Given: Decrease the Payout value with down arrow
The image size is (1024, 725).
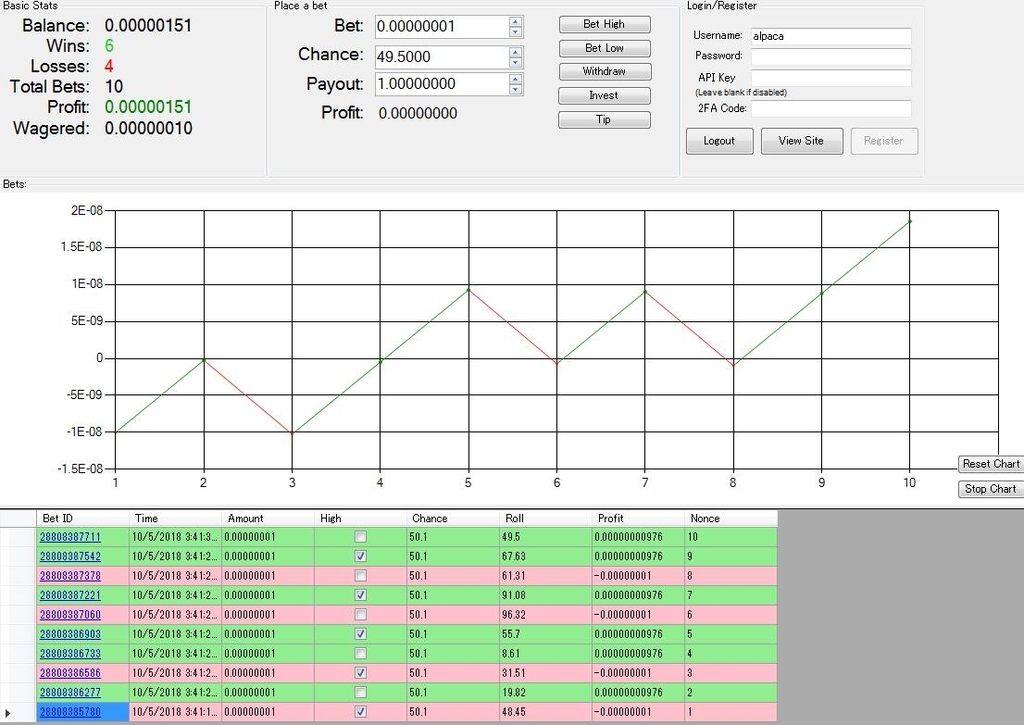Looking at the screenshot, I should (x=515, y=89).
